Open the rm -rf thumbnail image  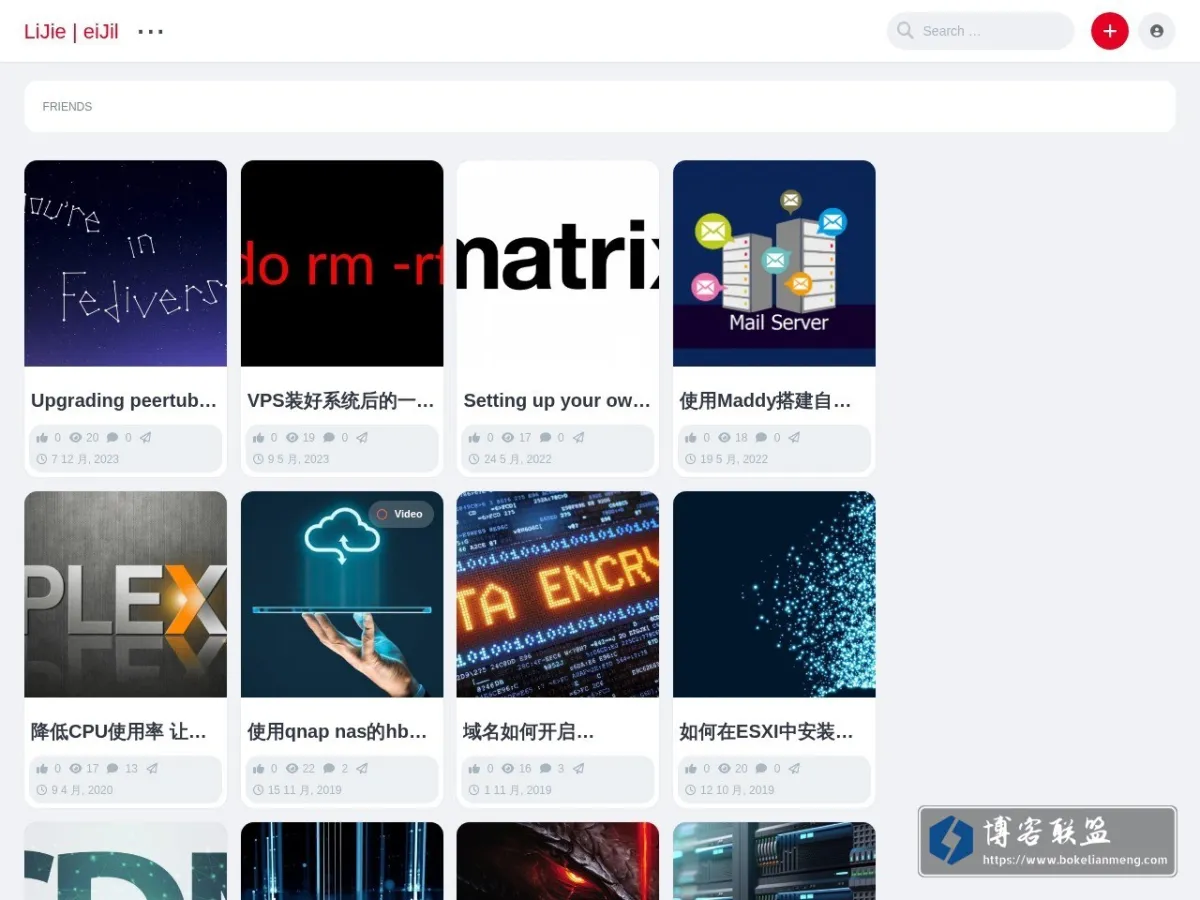342,263
